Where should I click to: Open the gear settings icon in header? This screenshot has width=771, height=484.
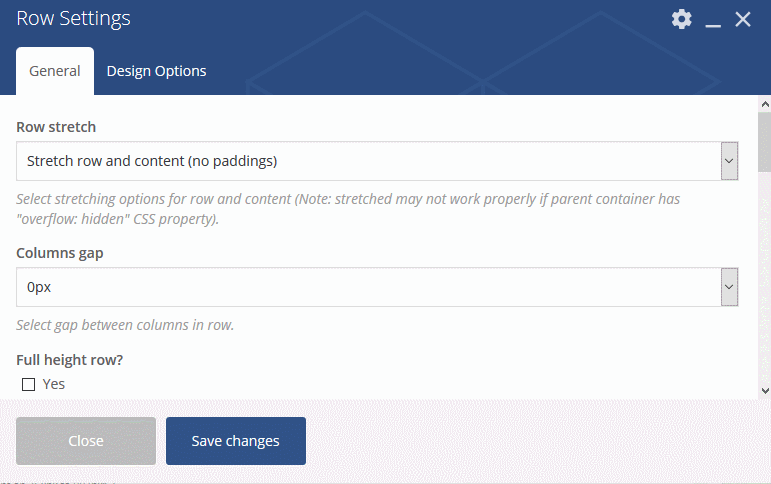click(x=682, y=19)
